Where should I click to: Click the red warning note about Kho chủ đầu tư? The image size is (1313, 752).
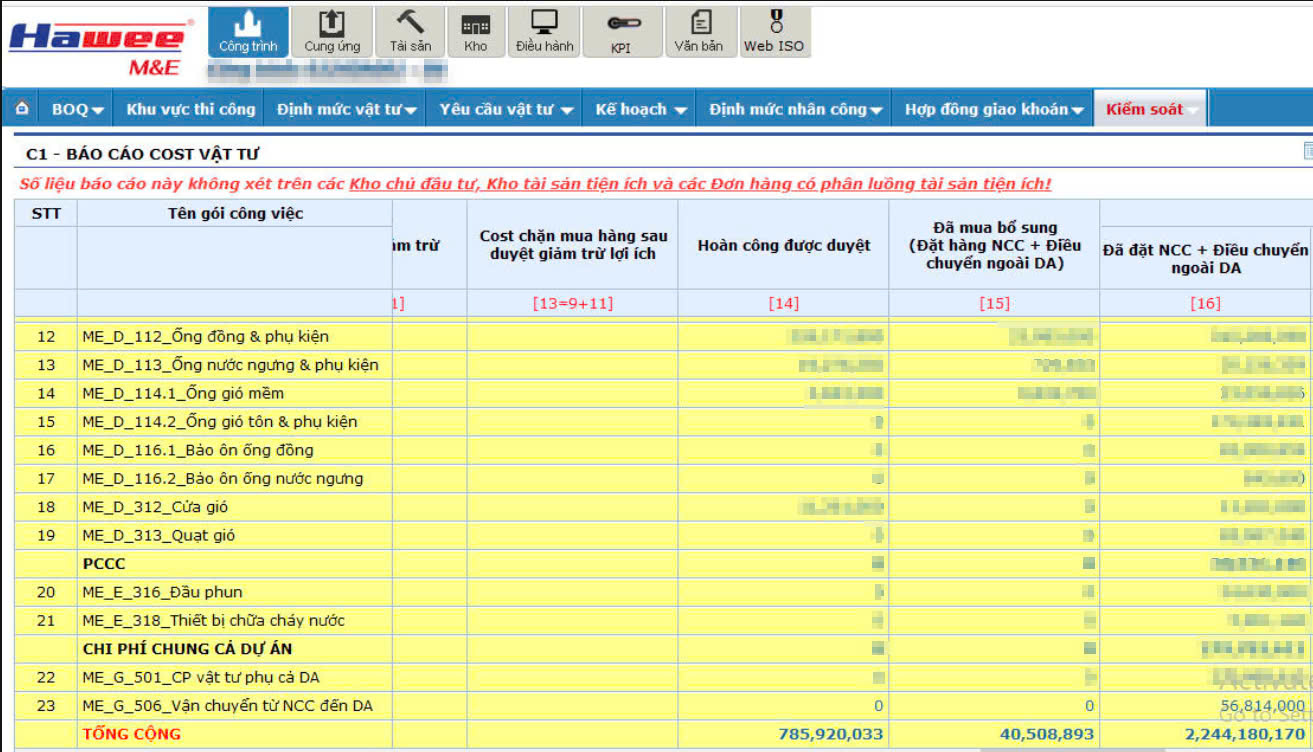tap(535, 184)
